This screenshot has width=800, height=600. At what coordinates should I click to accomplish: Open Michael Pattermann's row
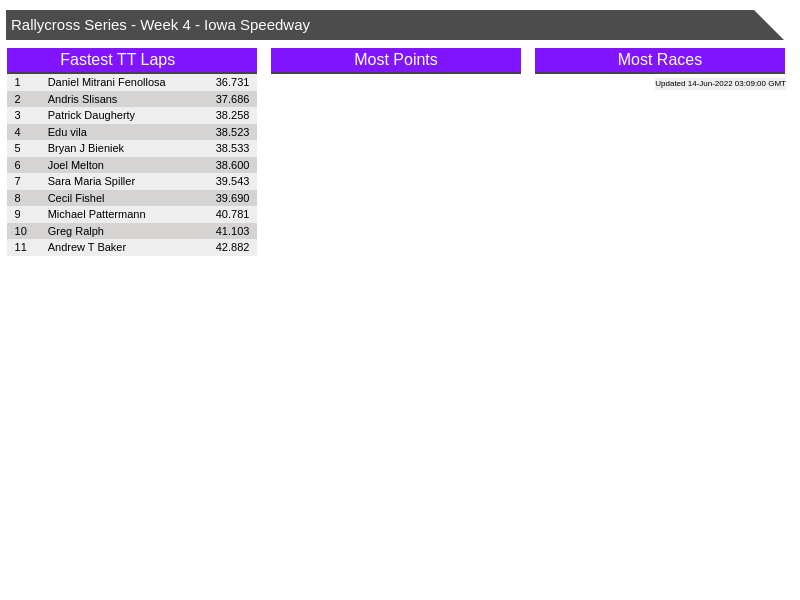tap(96, 214)
